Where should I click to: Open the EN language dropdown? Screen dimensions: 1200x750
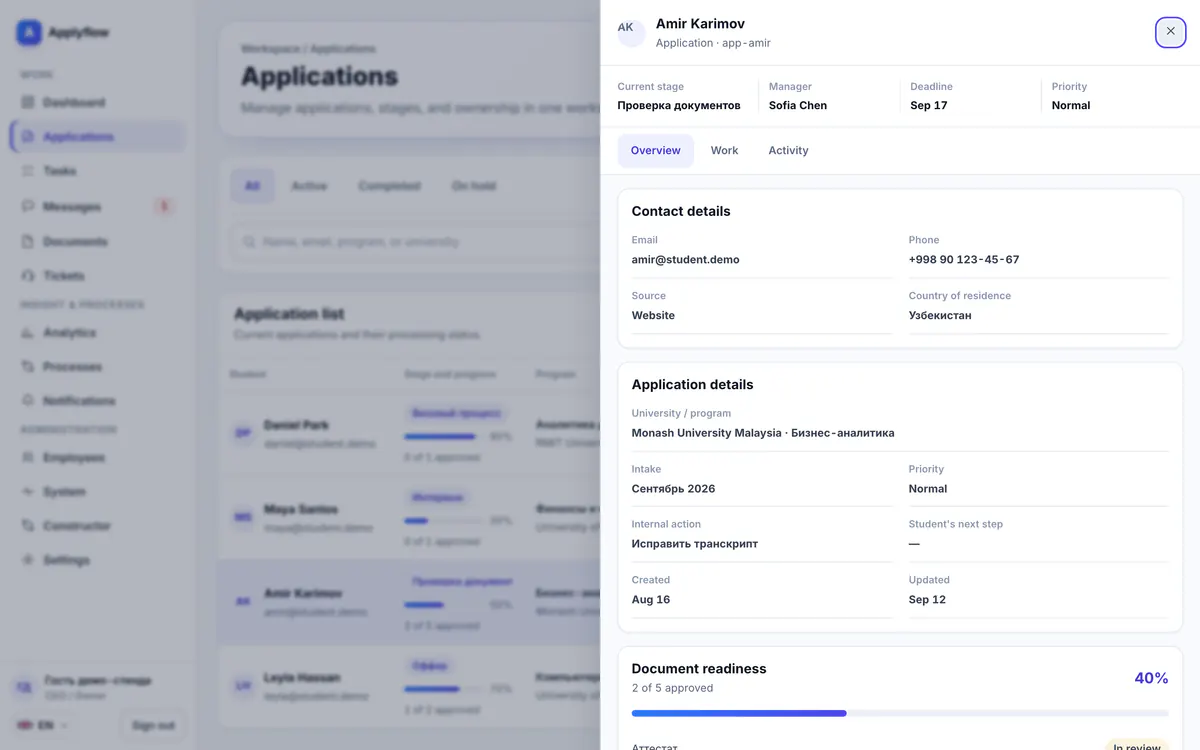pos(42,725)
